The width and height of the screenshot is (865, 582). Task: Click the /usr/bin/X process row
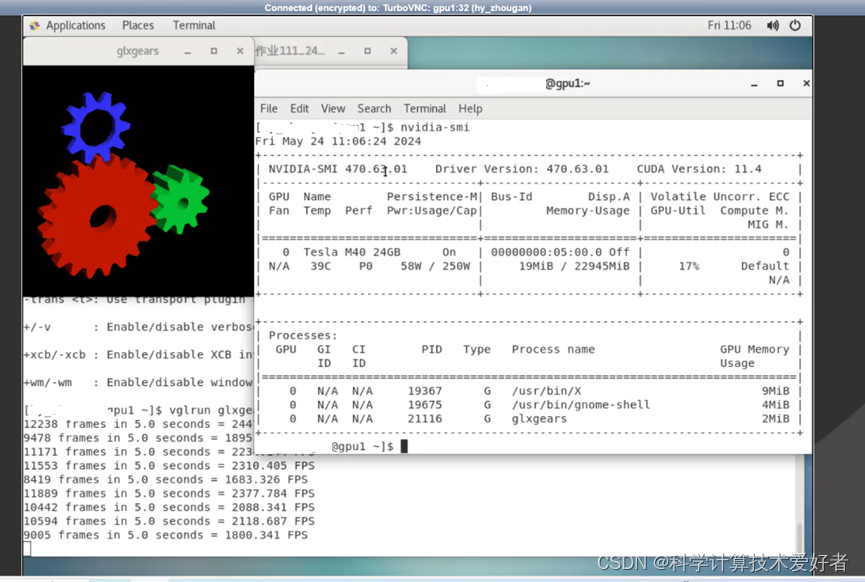tap(532, 391)
